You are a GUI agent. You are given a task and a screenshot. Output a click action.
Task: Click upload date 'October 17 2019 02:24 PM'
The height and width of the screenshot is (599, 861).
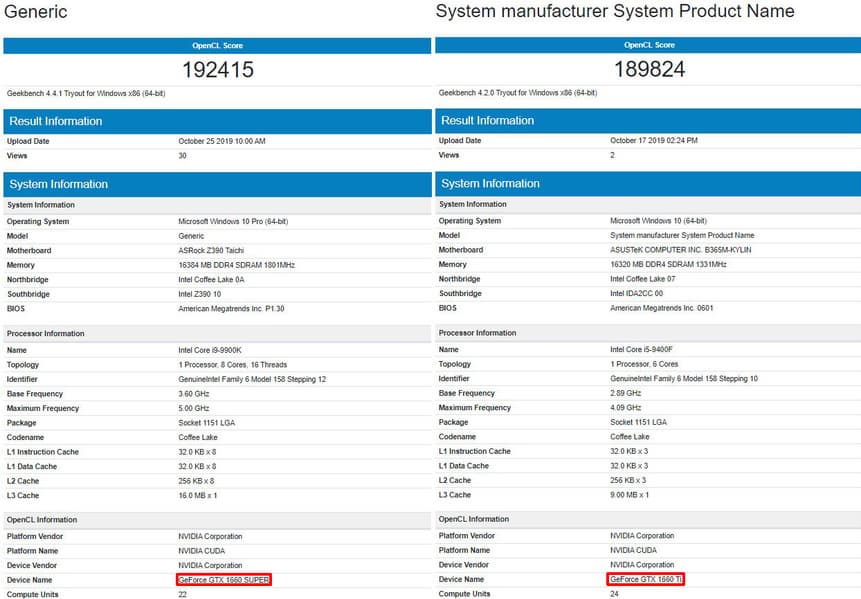[654, 141]
